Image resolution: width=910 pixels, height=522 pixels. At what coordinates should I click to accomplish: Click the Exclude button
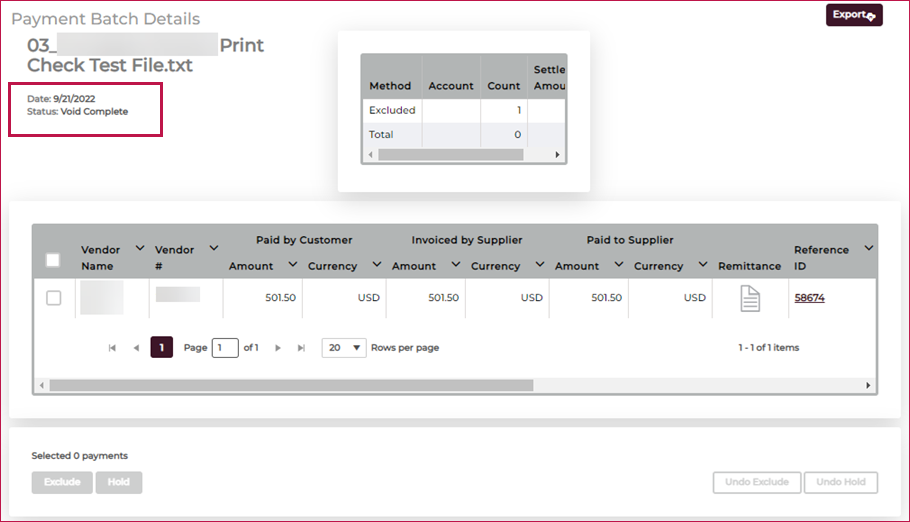(62, 482)
